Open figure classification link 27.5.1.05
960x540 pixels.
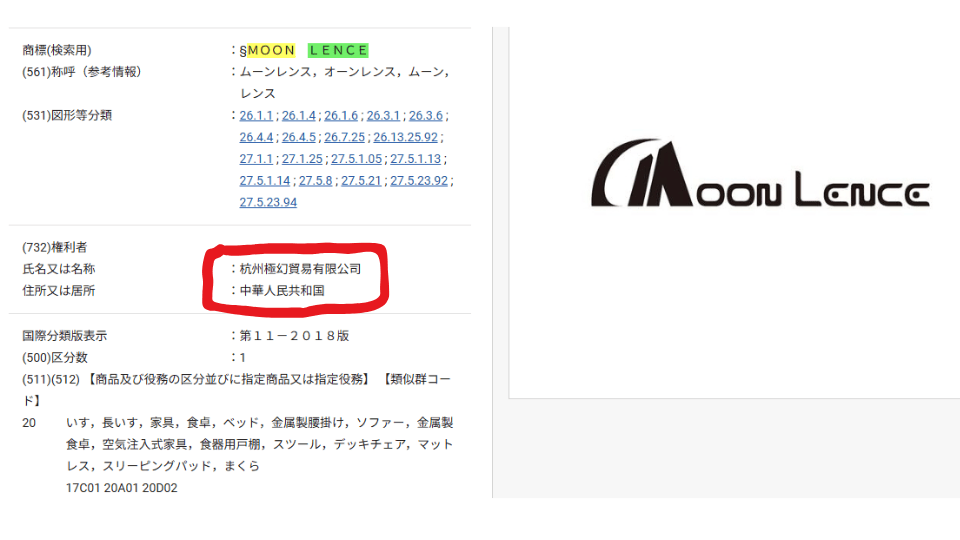click(x=356, y=159)
